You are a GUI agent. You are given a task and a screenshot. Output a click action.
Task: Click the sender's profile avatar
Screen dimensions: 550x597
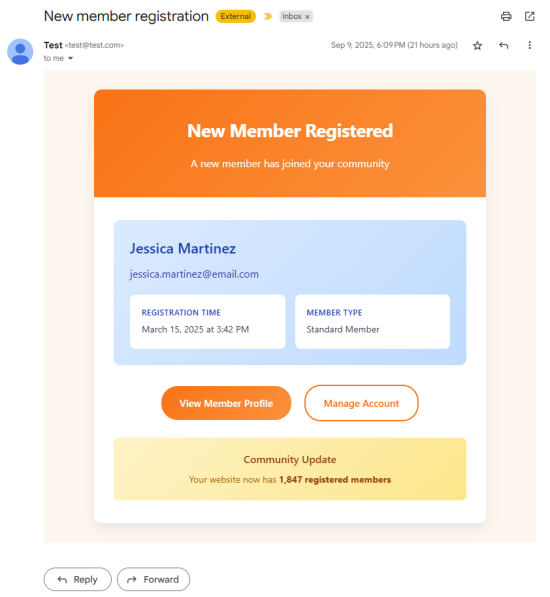(x=20, y=51)
